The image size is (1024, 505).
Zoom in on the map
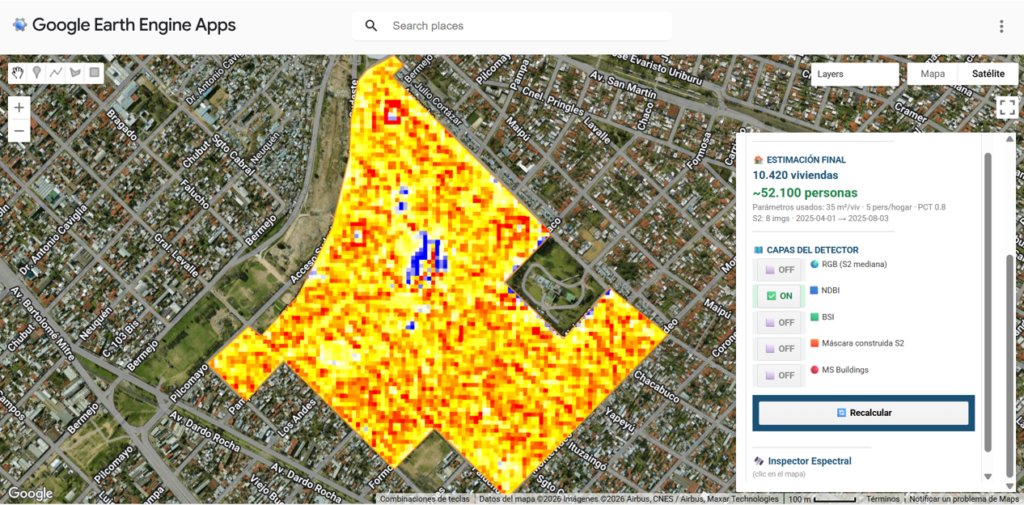point(19,107)
